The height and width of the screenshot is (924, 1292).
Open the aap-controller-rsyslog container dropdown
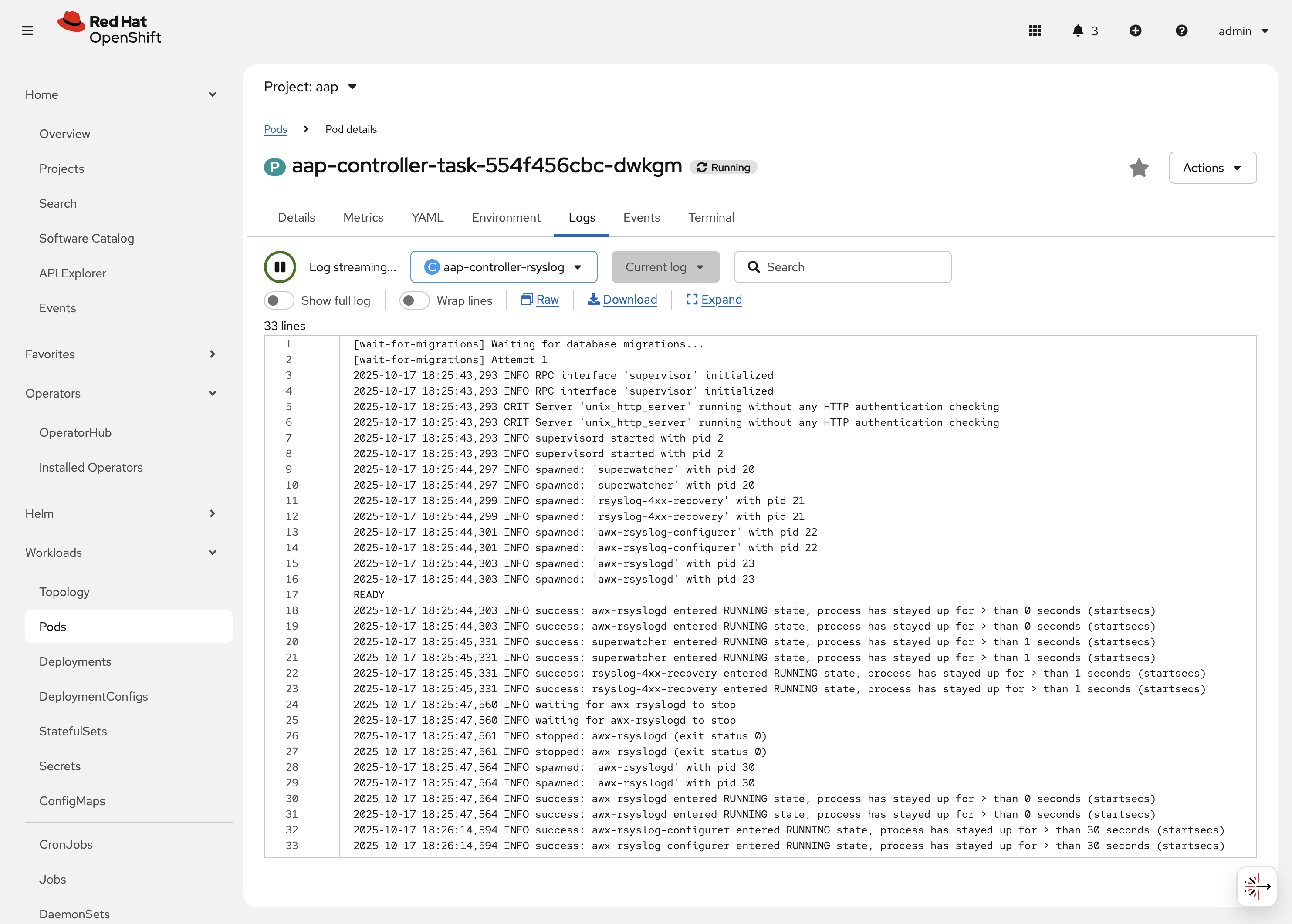coord(503,266)
